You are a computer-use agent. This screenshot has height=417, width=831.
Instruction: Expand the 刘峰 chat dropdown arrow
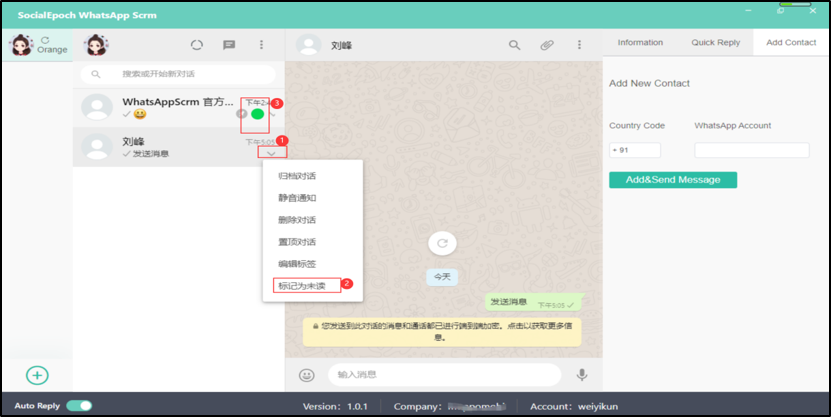[271, 154]
